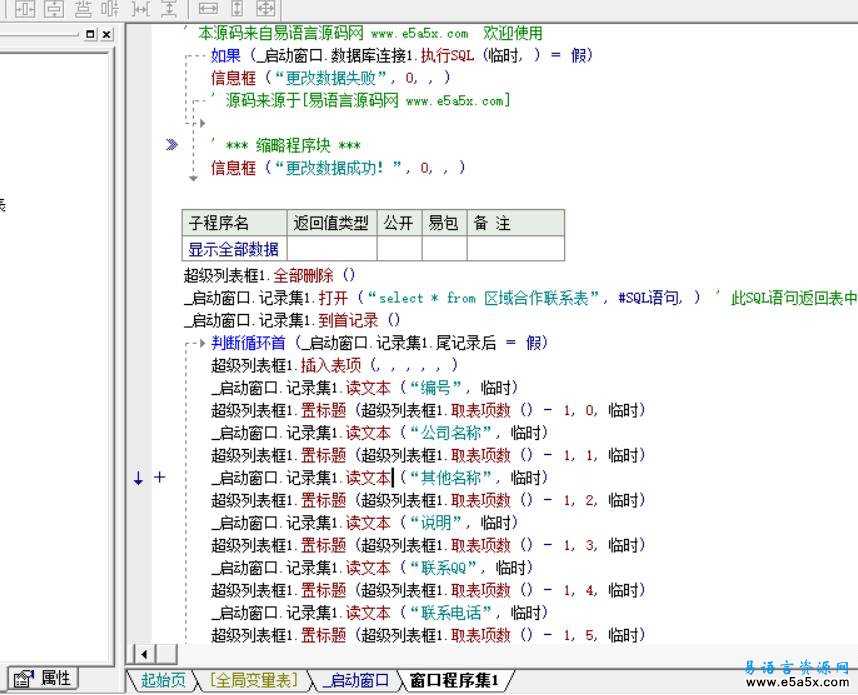Click the flow arrow under the 如果 branch
The image size is (858, 695).
point(202,123)
